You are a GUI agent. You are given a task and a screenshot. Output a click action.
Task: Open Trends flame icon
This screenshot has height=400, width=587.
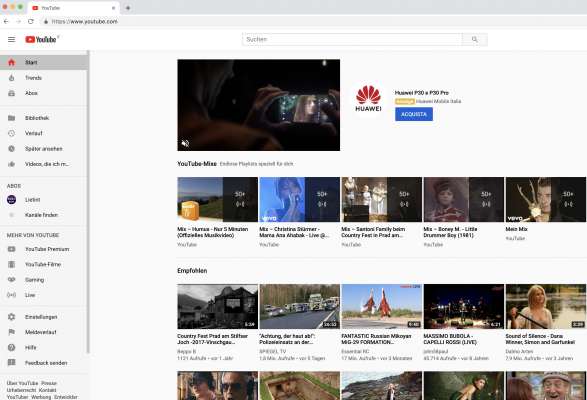pyautogui.click(x=12, y=78)
